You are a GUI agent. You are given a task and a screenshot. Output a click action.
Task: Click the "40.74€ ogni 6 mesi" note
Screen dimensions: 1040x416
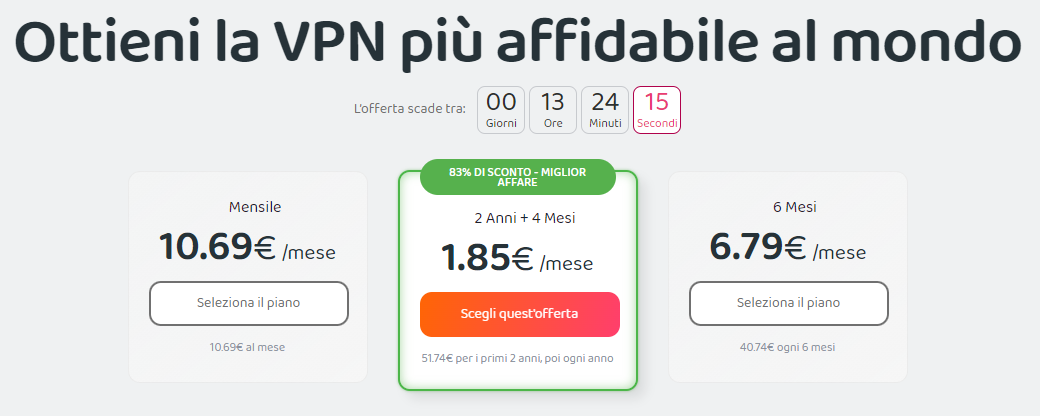coord(788,347)
